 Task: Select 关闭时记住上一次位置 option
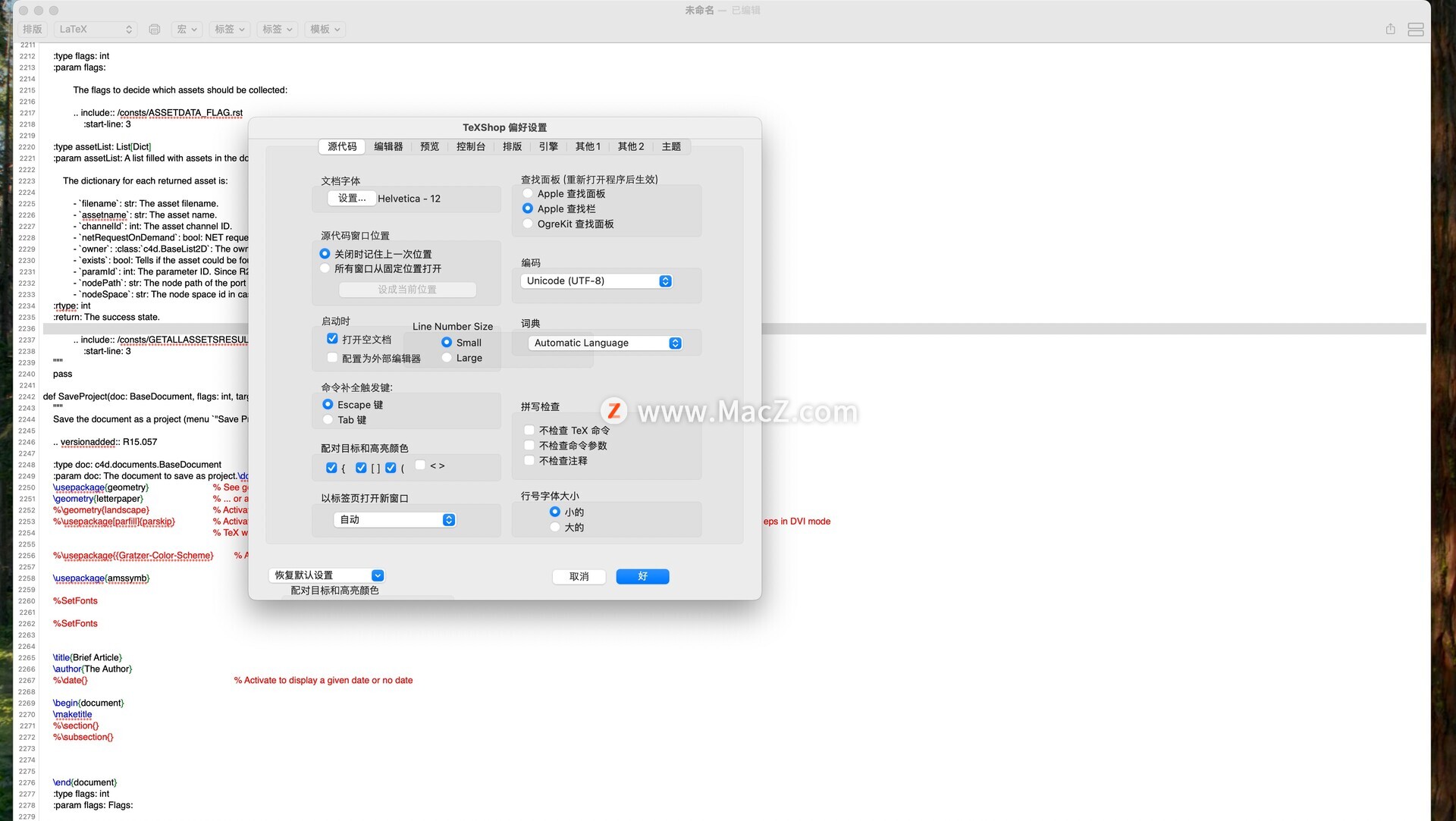tap(325, 254)
